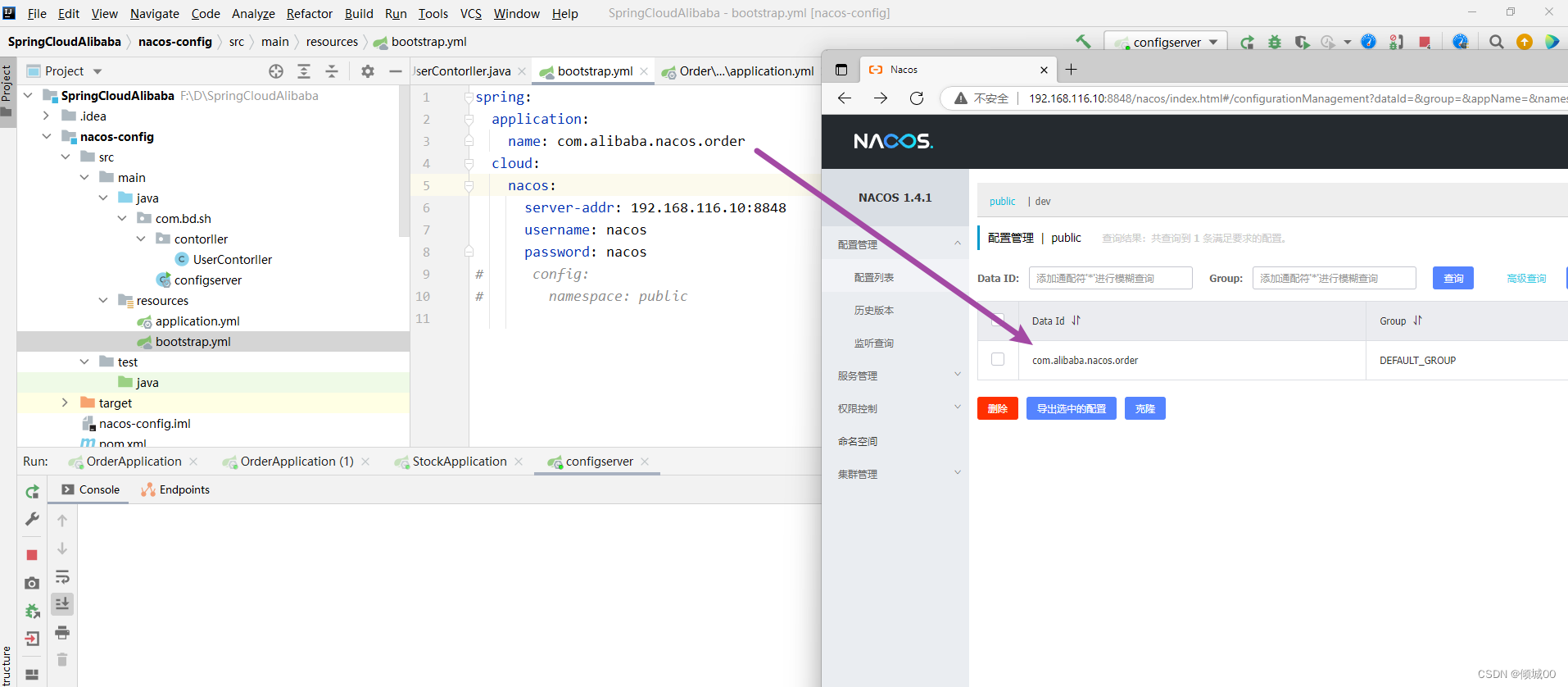1568x687 pixels.
Task: Open 历史版本 in Nacos sidebar
Action: tap(874, 310)
